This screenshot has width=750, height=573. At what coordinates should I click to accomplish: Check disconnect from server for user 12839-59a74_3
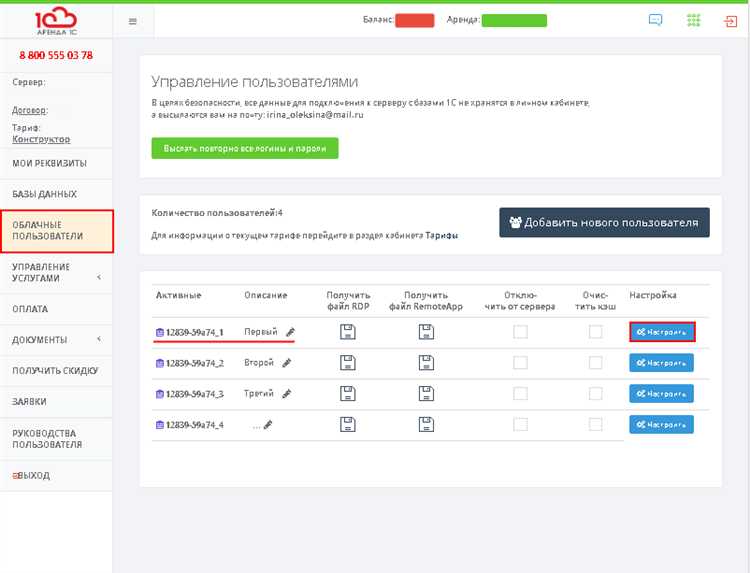click(x=520, y=394)
